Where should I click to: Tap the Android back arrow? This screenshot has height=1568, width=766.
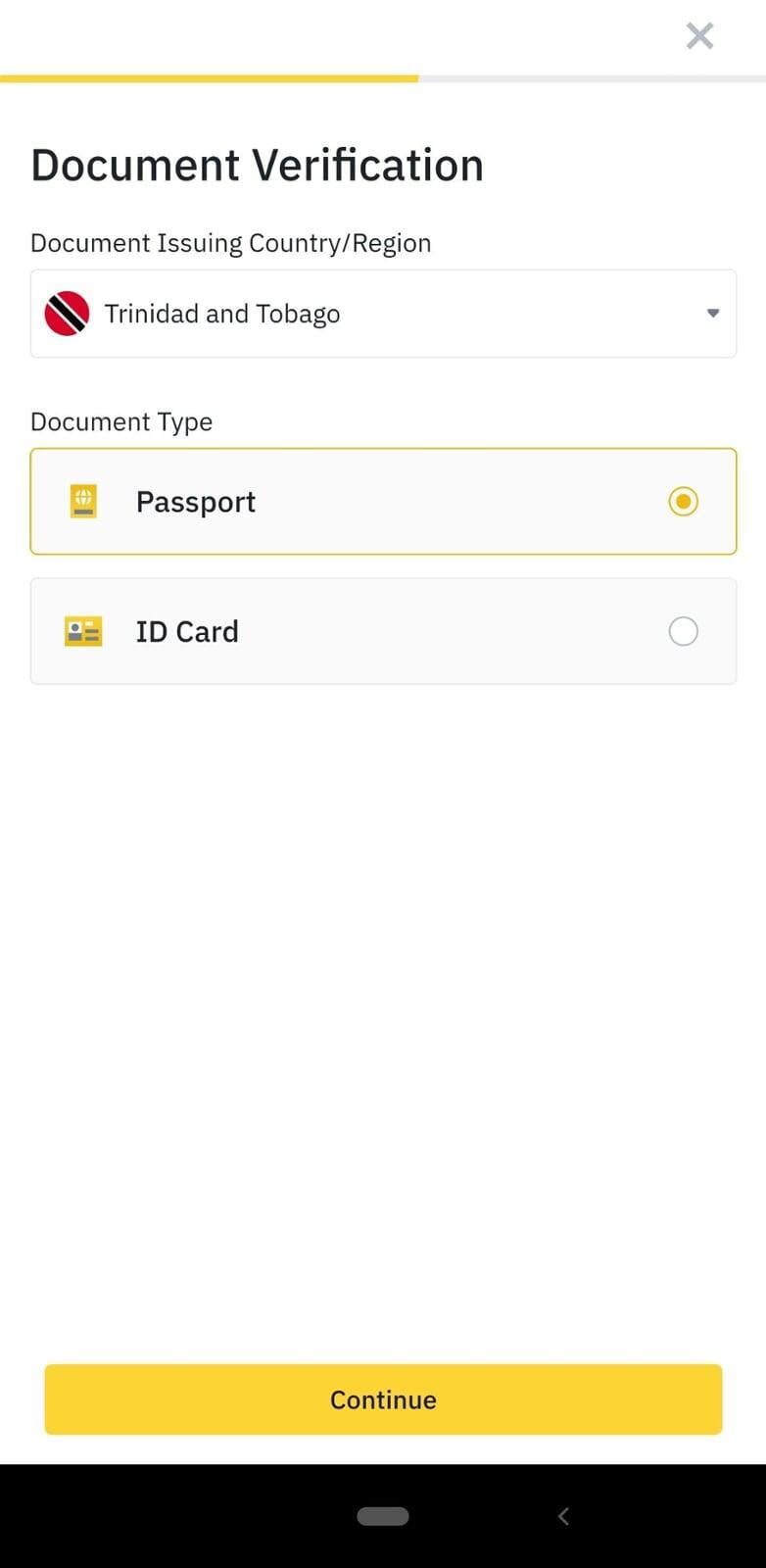(563, 1516)
